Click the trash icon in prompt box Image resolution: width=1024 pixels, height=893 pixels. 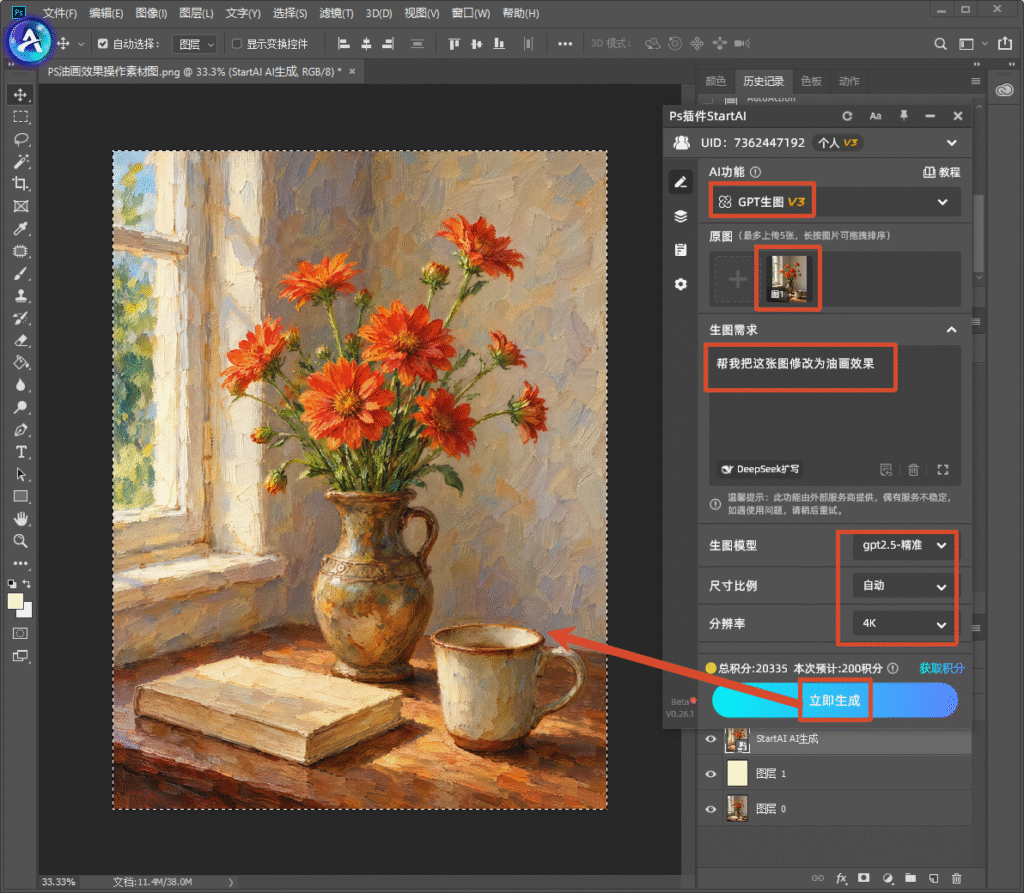coord(913,469)
